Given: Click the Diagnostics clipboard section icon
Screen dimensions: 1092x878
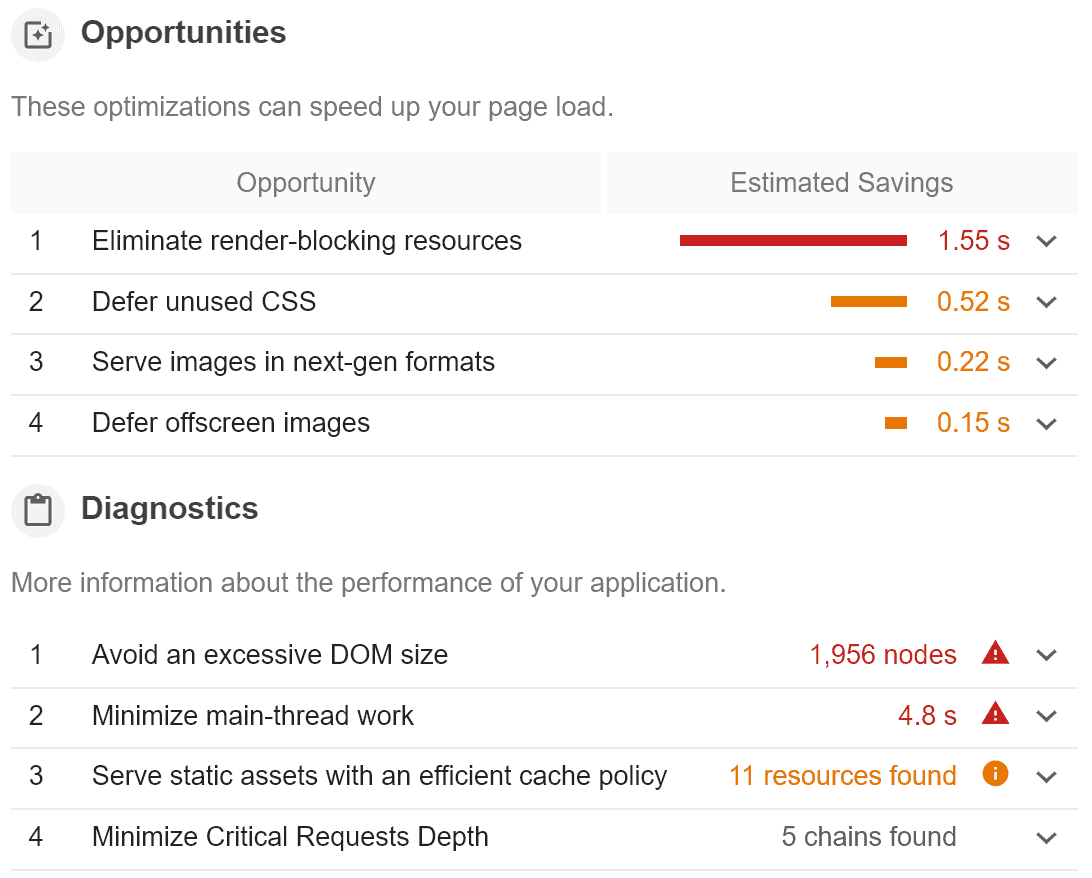Looking at the screenshot, I should click(37, 511).
